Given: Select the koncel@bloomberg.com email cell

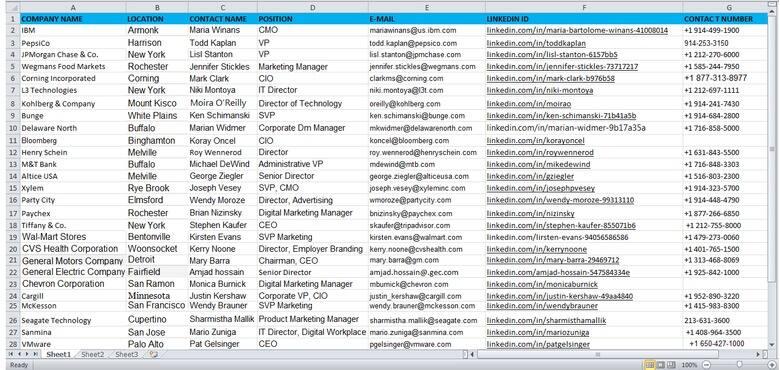Looking at the screenshot, I should tap(427, 141).
